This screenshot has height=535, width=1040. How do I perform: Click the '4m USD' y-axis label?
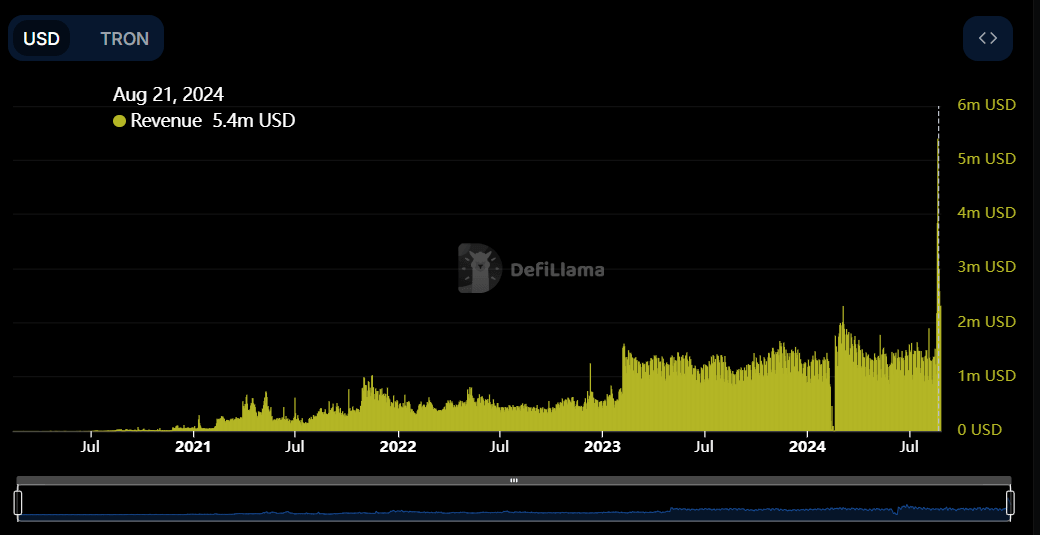986,213
